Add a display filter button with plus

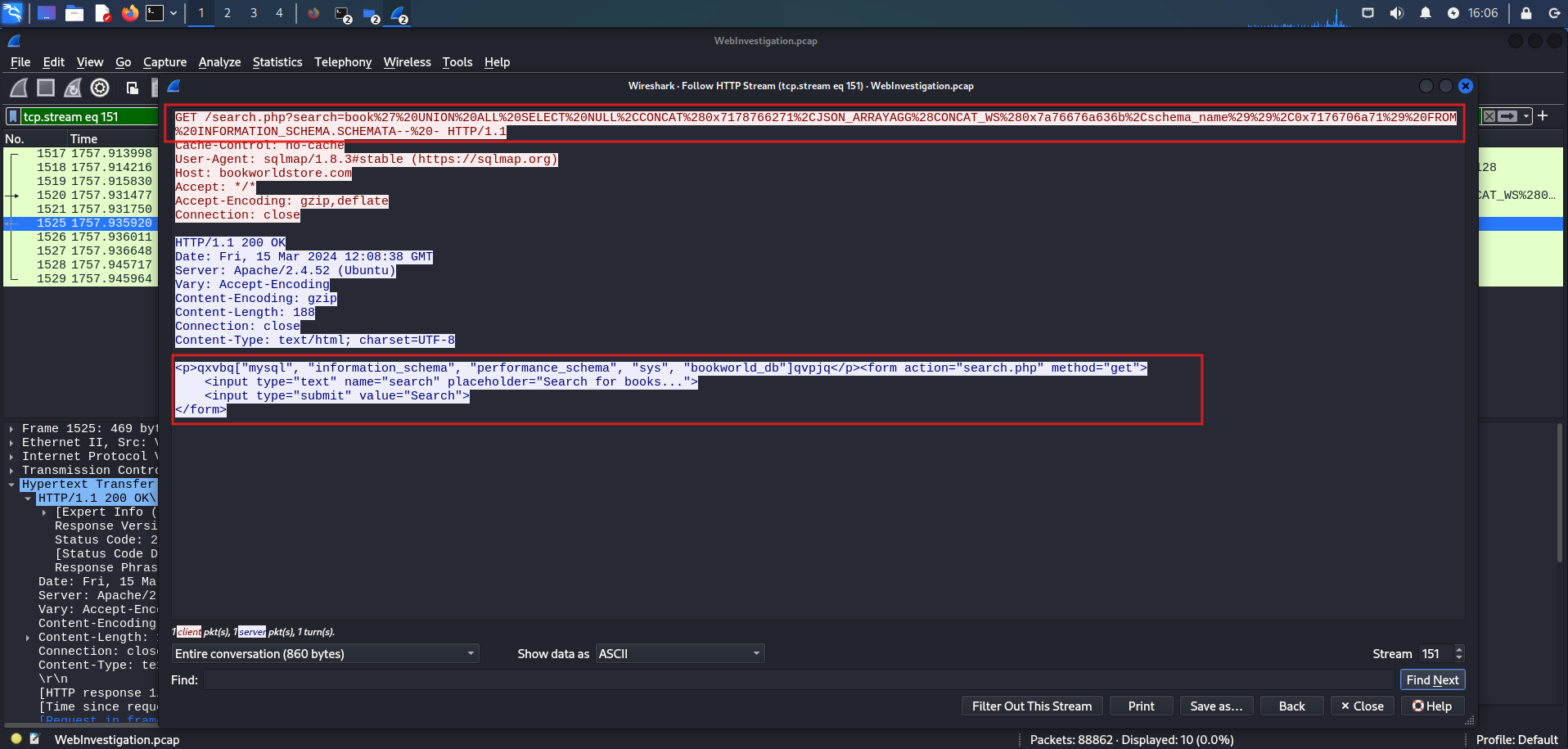1543,116
